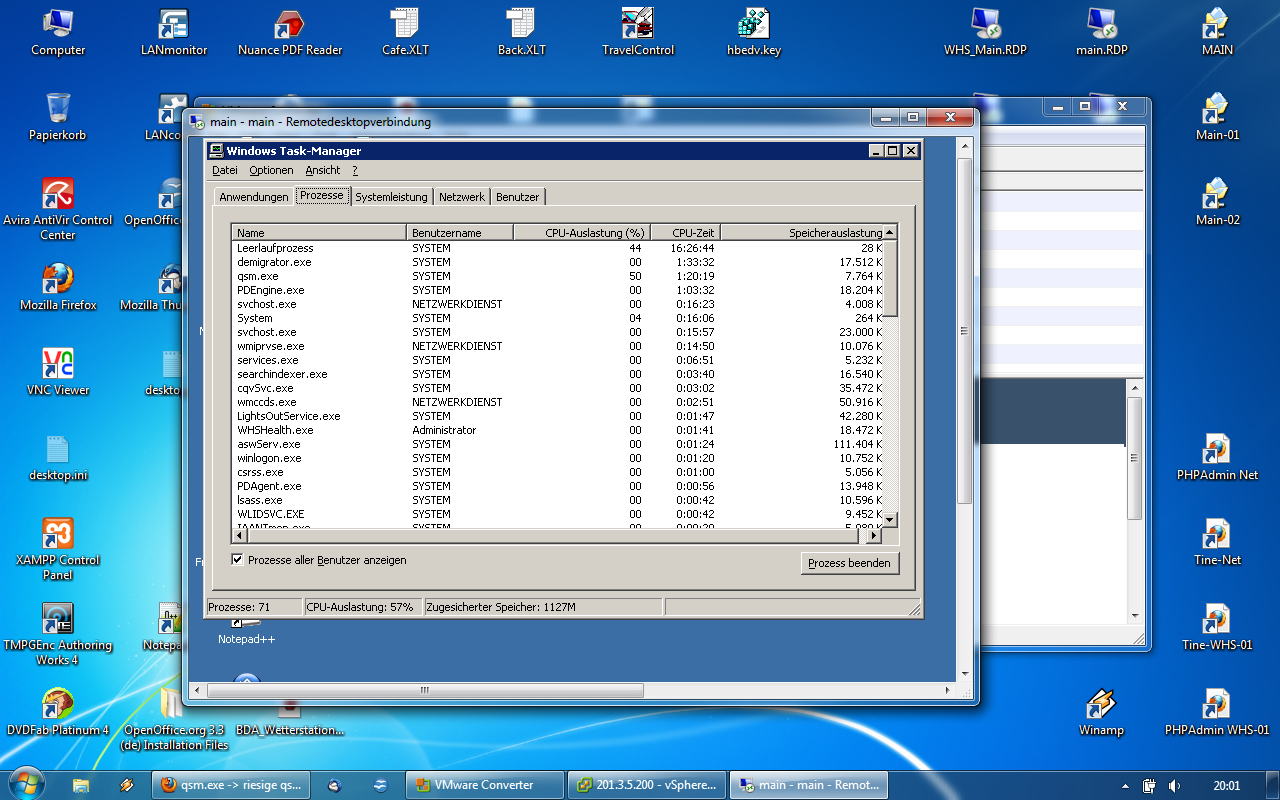The width and height of the screenshot is (1280, 800).
Task: Select the demigrator.exe process row
Action: (x=558, y=262)
